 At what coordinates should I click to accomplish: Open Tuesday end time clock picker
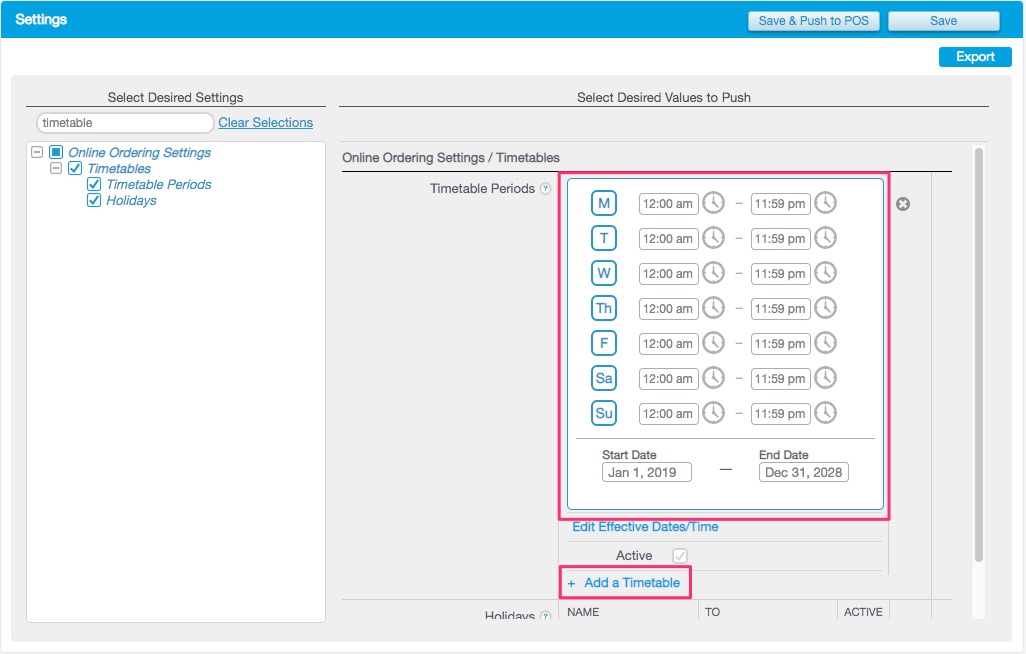pyautogui.click(x=823, y=238)
